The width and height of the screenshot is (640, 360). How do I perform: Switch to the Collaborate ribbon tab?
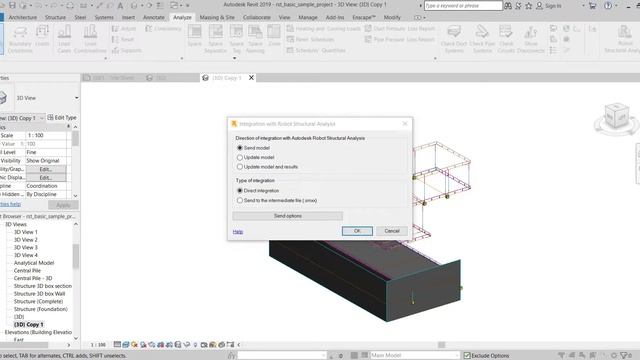[257, 18]
